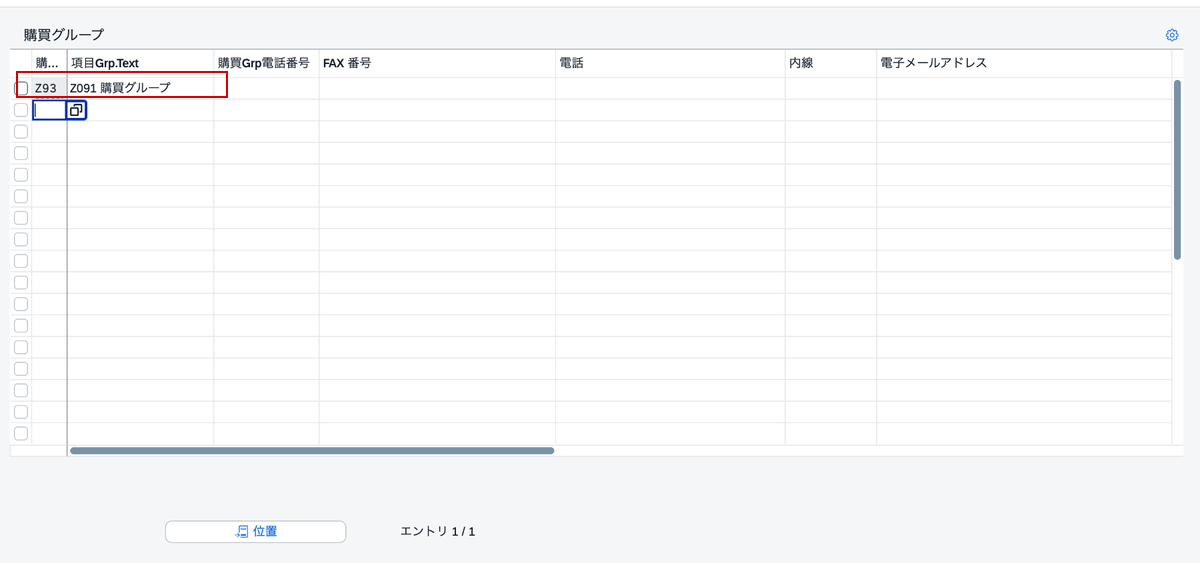This screenshot has width=1200, height=563.
Task: Click the エントリ 1 / 1 entry count text
Action: tap(438, 531)
